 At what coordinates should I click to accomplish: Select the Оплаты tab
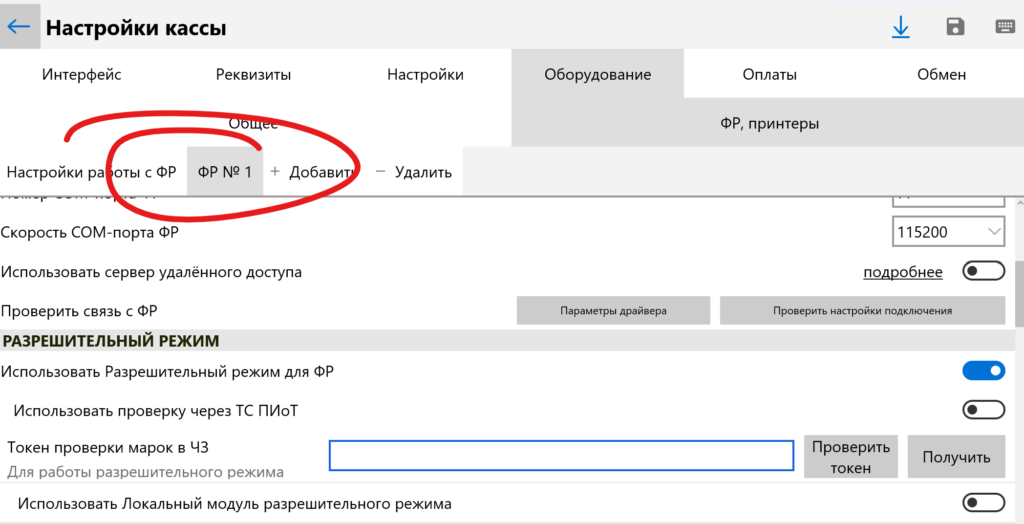tap(769, 74)
